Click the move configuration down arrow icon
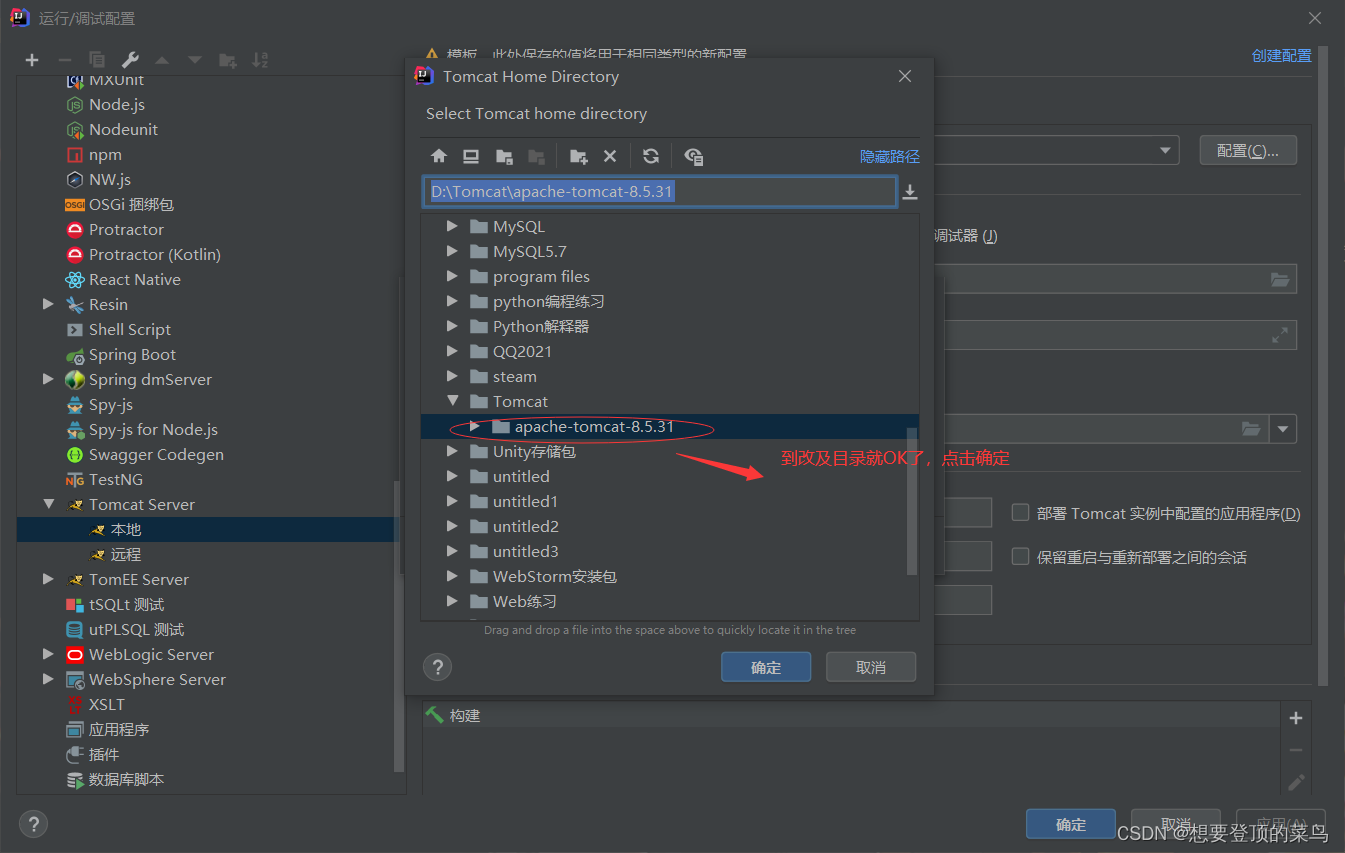Image resolution: width=1345 pixels, height=853 pixels. tap(195, 60)
